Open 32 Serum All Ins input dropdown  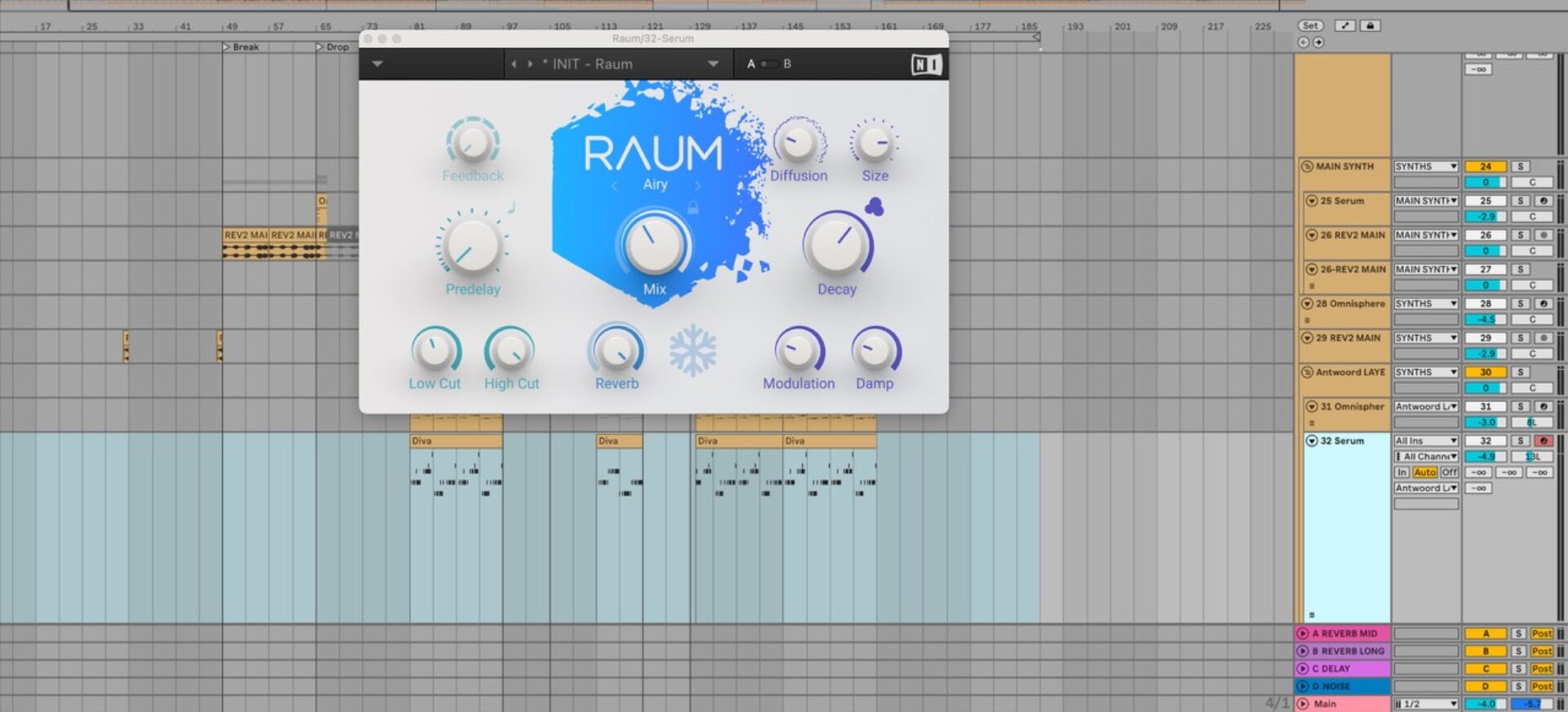tap(1426, 440)
